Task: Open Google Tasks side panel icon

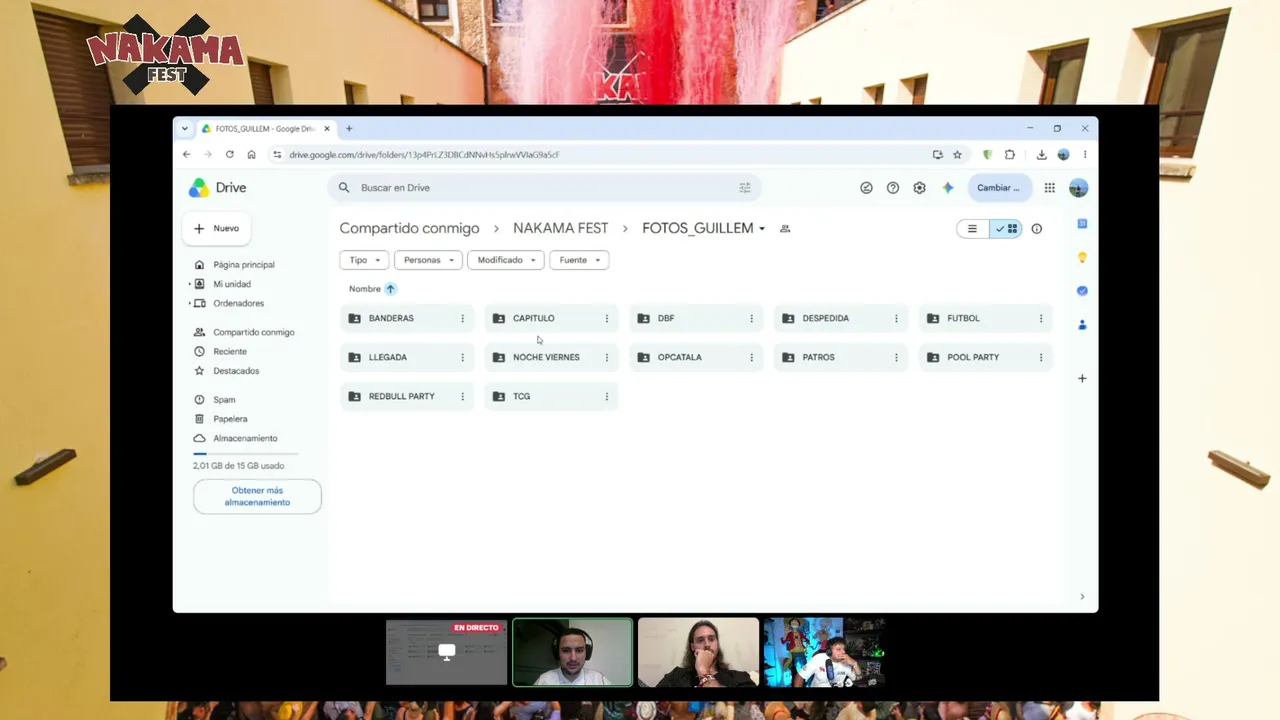Action: click(x=1082, y=291)
